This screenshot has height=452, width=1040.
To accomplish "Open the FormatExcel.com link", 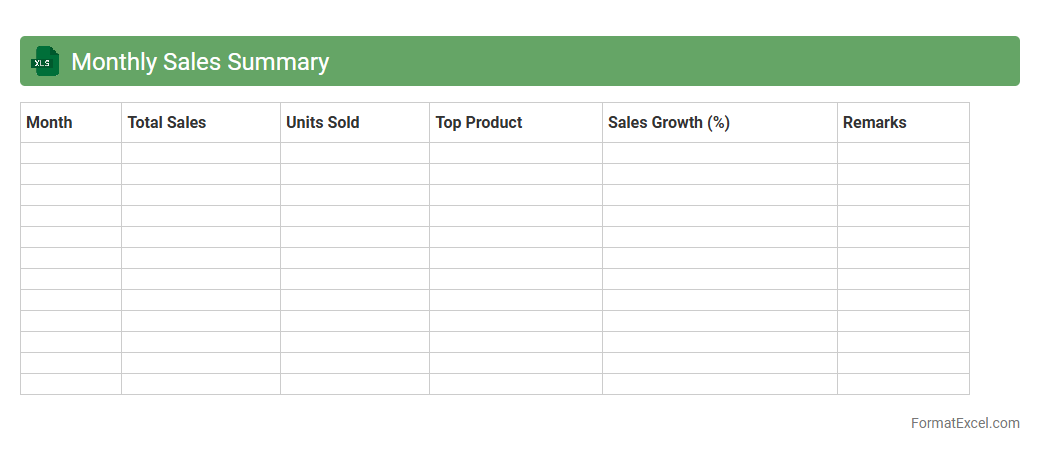I will click(x=965, y=423).
